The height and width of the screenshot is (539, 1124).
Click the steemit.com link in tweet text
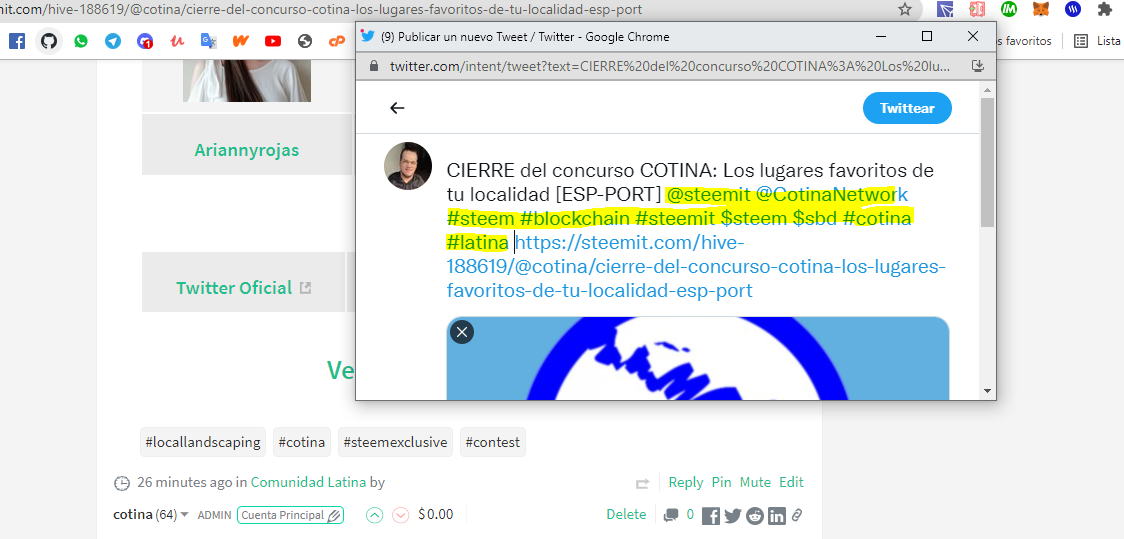[695, 267]
